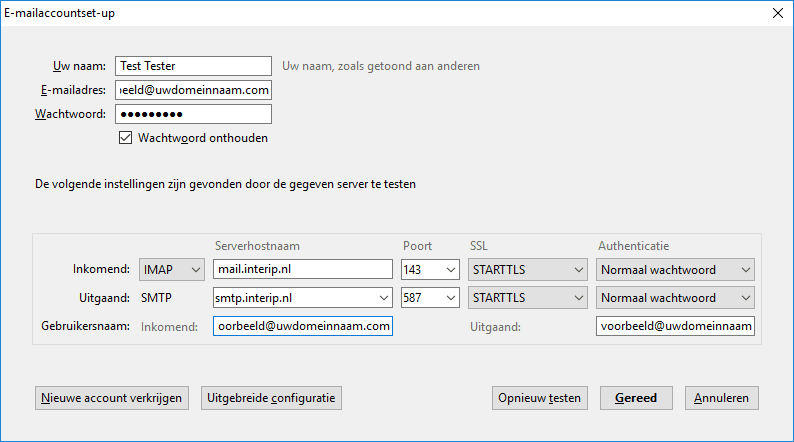Click the outgoing Gebruikersnaam field
The height and width of the screenshot is (442, 794).
[675, 326]
